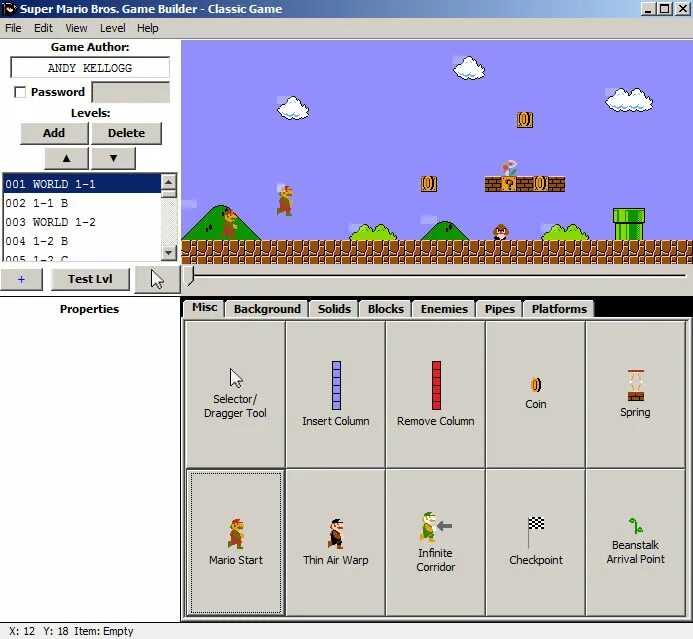Click the coin inside the brick row
Viewport: 693px width, 639px height.
point(541,184)
